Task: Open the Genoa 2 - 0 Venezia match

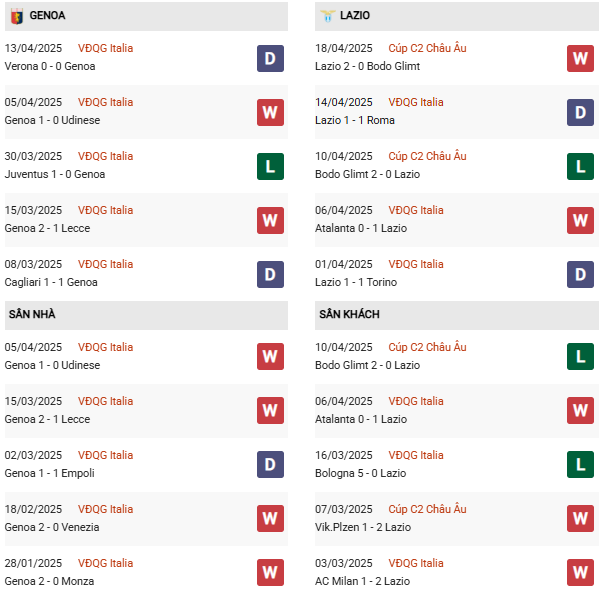Action: 52,527
